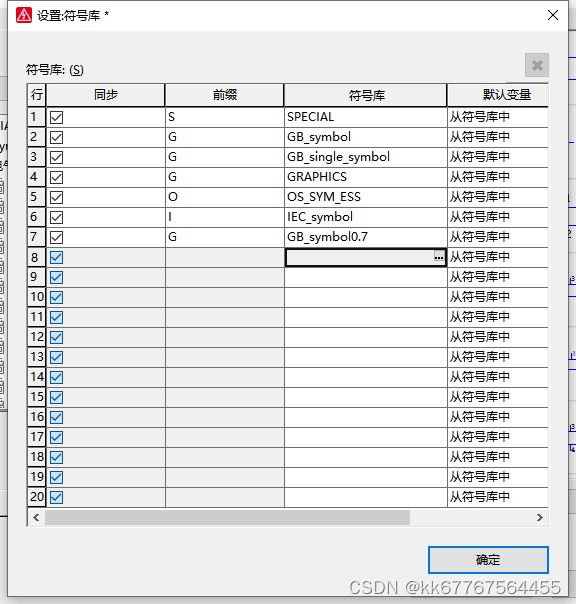Image resolution: width=576 pixels, height=604 pixels.
Task: Select prefix cell G in row 7
Action: [225, 237]
